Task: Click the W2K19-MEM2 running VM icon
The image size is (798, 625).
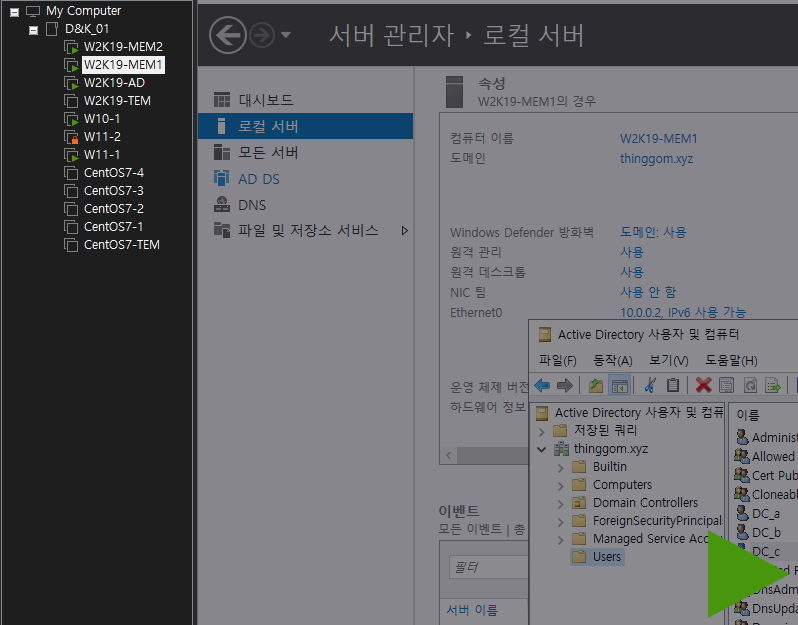Action: pyautogui.click(x=71, y=47)
